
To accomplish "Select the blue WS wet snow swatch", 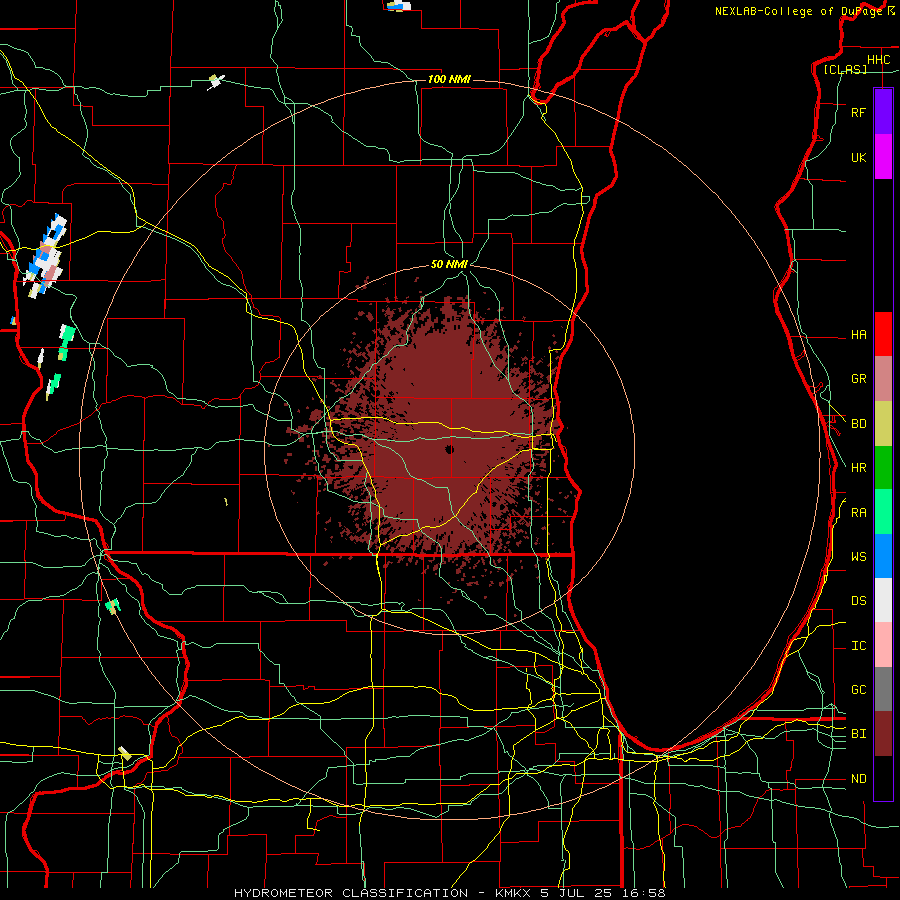I will [x=883, y=556].
